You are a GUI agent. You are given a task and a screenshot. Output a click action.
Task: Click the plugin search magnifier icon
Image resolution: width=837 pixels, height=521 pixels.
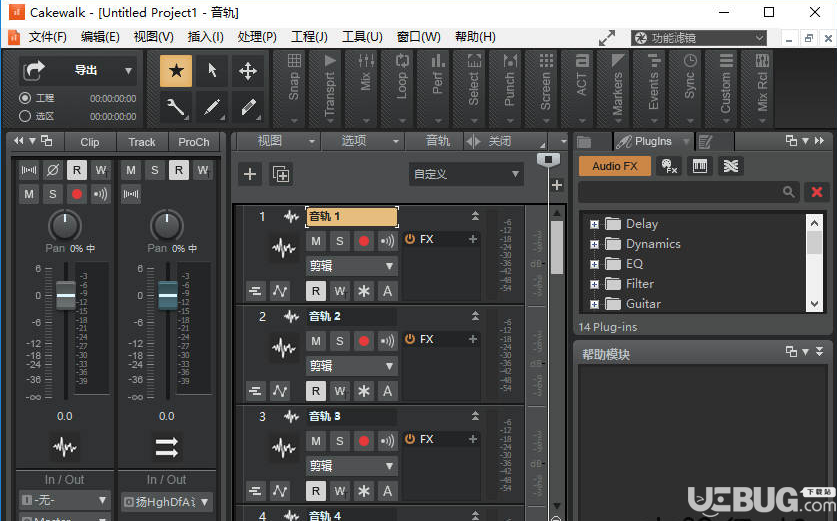pos(788,192)
